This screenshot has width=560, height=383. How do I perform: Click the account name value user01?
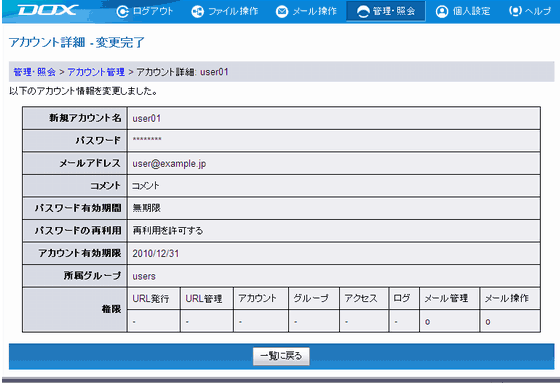[147, 119]
